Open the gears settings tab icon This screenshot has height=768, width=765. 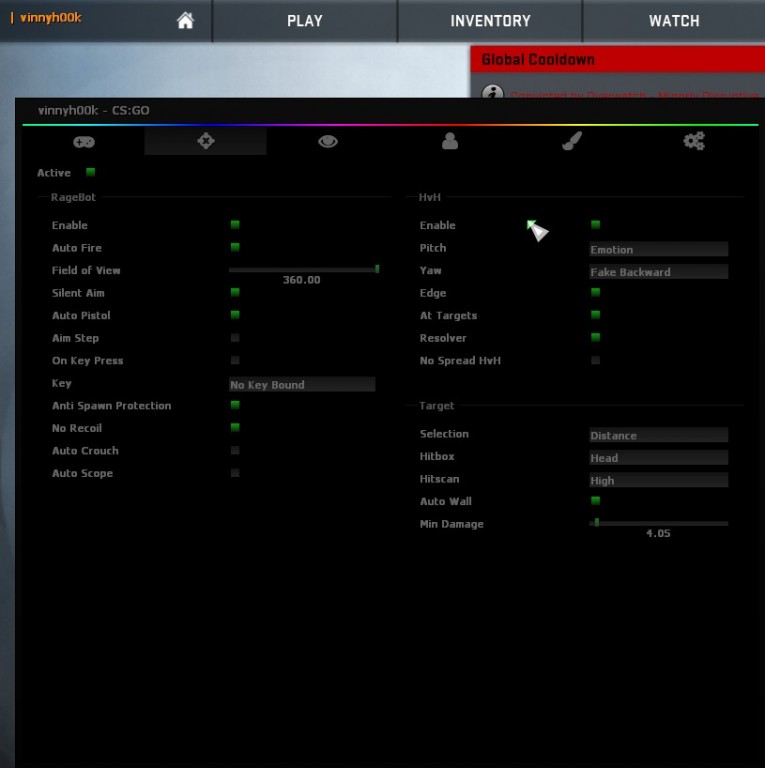694,141
